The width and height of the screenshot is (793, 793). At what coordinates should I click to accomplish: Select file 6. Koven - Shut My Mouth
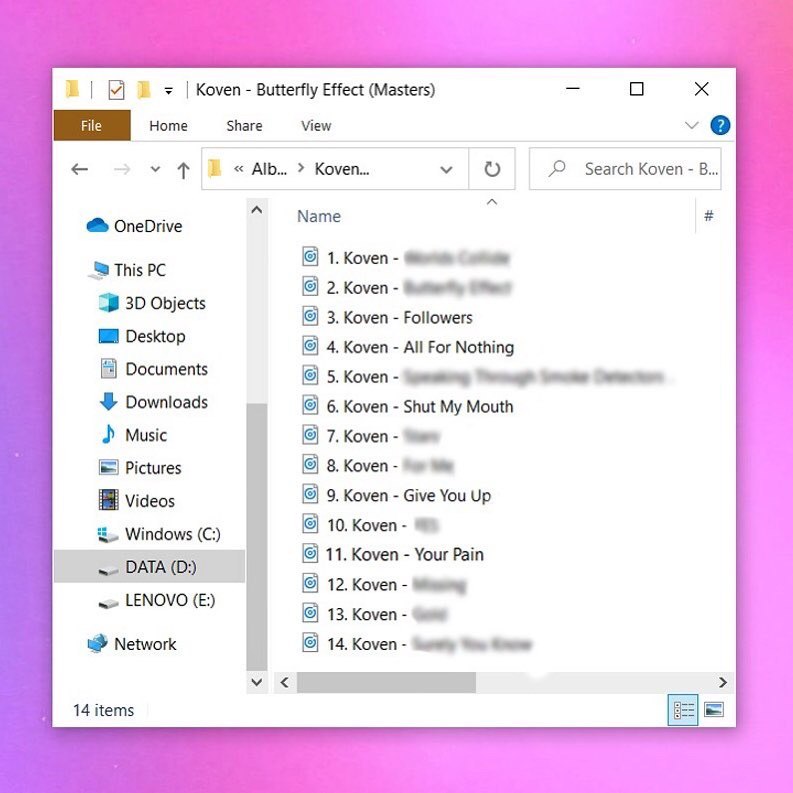coord(408,406)
